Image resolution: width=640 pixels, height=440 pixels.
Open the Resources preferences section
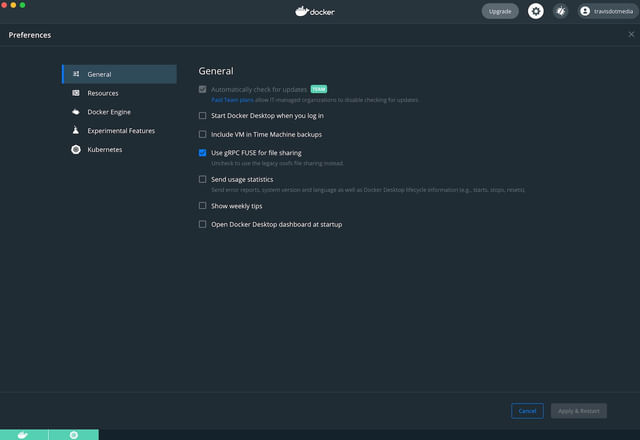click(102, 93)
